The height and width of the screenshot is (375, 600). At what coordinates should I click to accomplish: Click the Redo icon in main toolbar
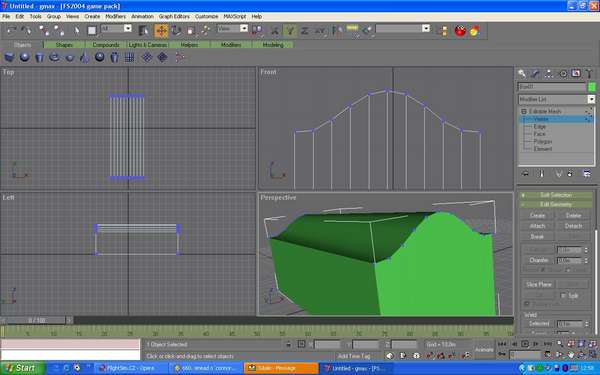point(26,30)
